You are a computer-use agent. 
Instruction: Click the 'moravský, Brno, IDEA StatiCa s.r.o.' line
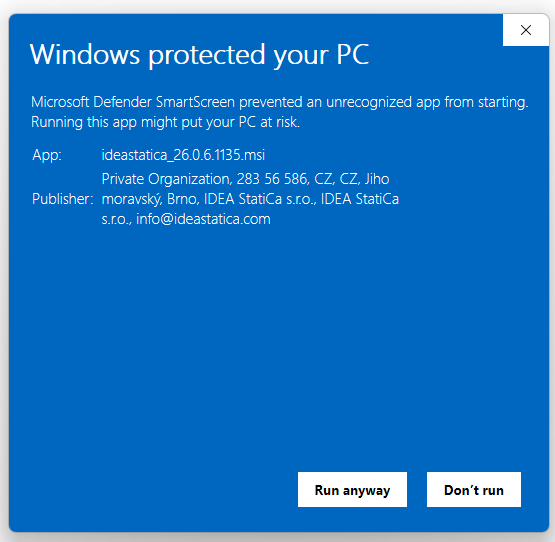pos(250,199)
